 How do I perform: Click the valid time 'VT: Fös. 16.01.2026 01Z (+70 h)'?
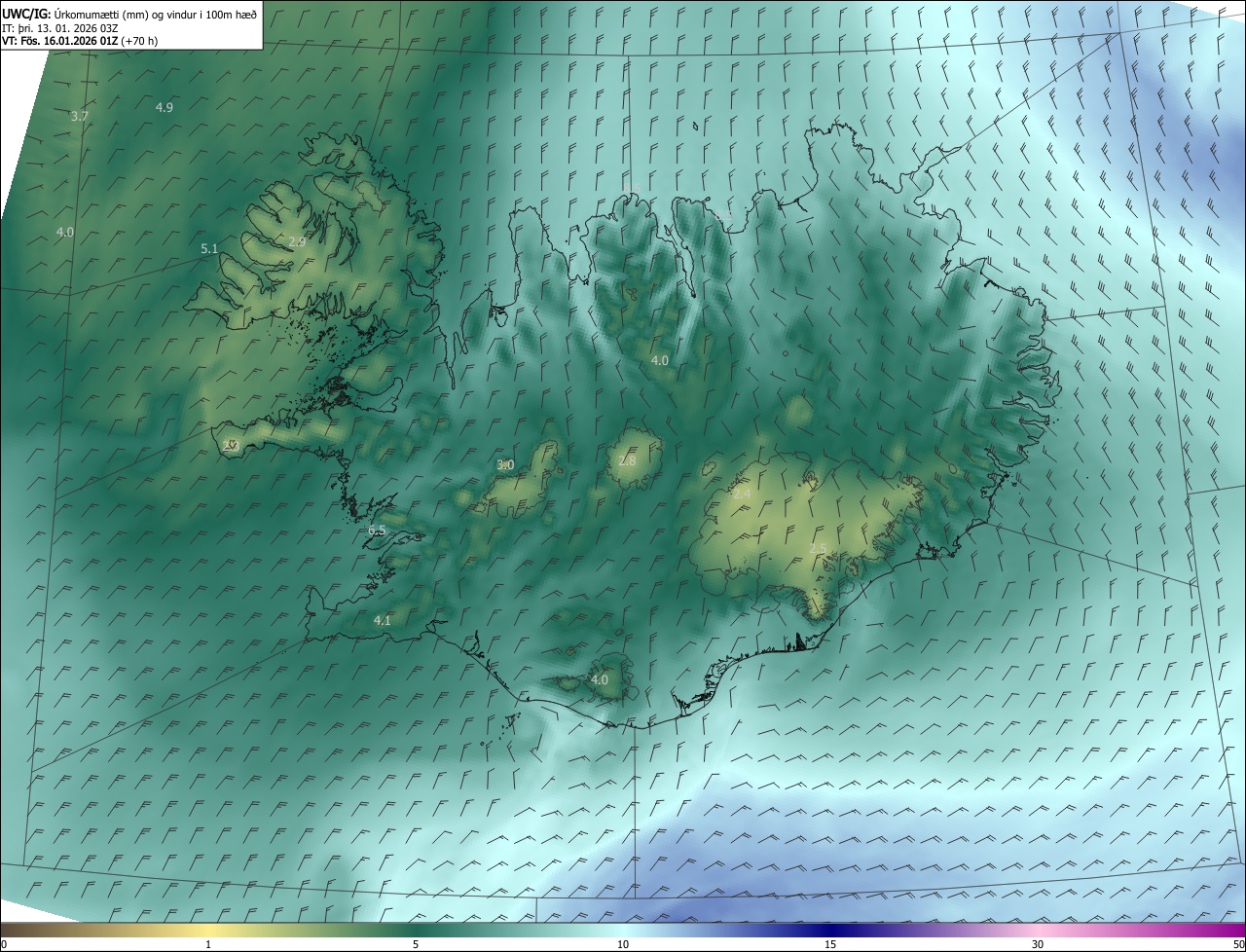[80, 41]
